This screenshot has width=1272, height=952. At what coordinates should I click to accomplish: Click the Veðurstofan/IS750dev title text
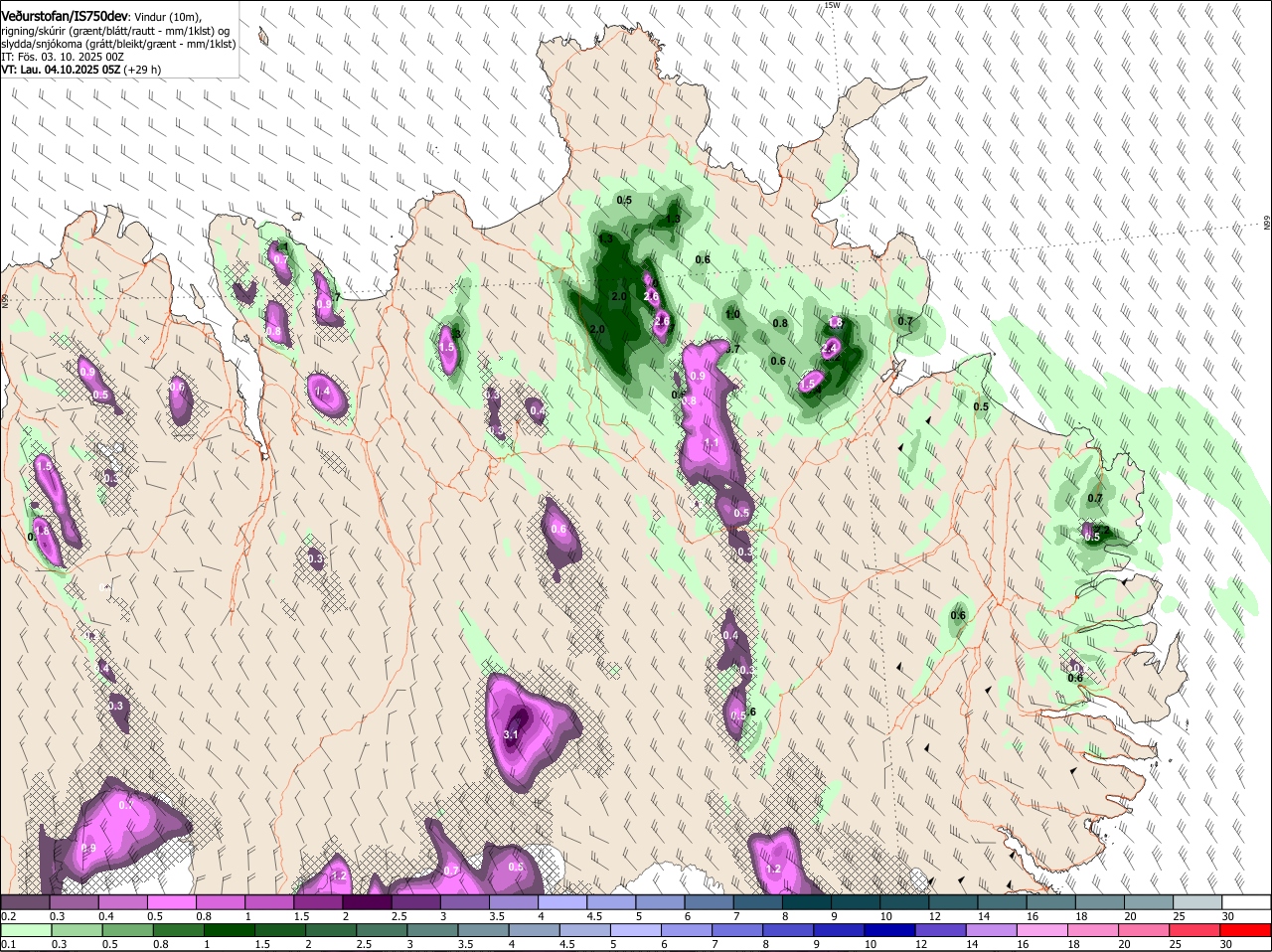[x=65, y=17]
